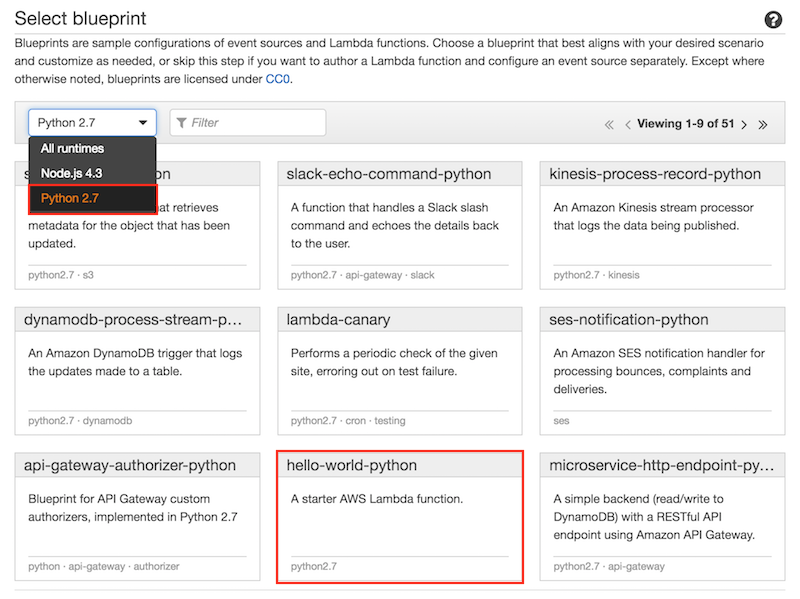
Task: Click the funnel filter icon
Action: [181, 122]
